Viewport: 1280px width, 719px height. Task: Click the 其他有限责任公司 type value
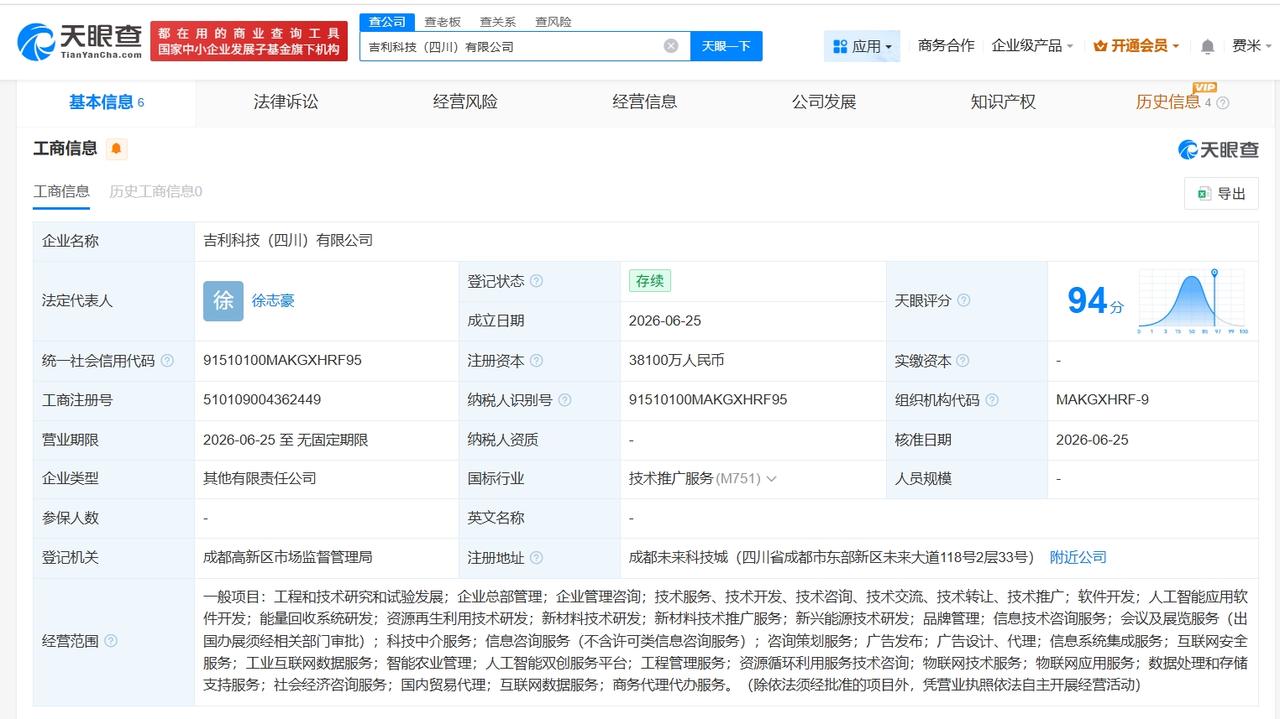tap(260, 479)
